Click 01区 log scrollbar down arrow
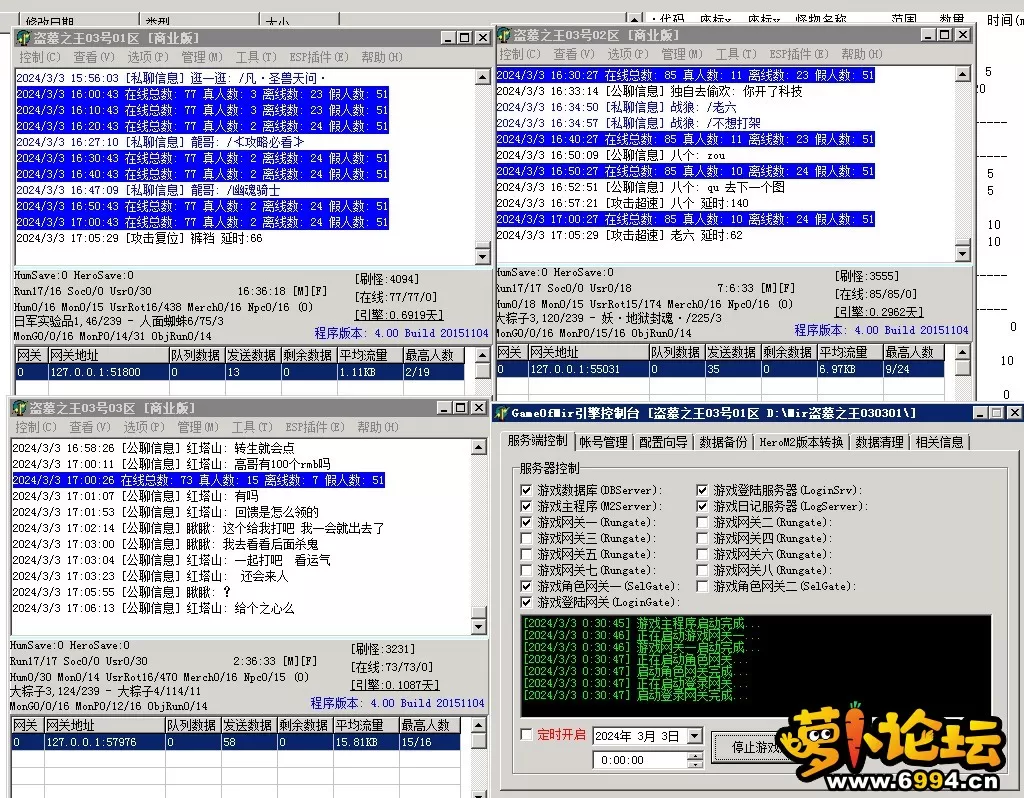The image size is (1024, 798). pyautogui.click(x=483, y=256)
